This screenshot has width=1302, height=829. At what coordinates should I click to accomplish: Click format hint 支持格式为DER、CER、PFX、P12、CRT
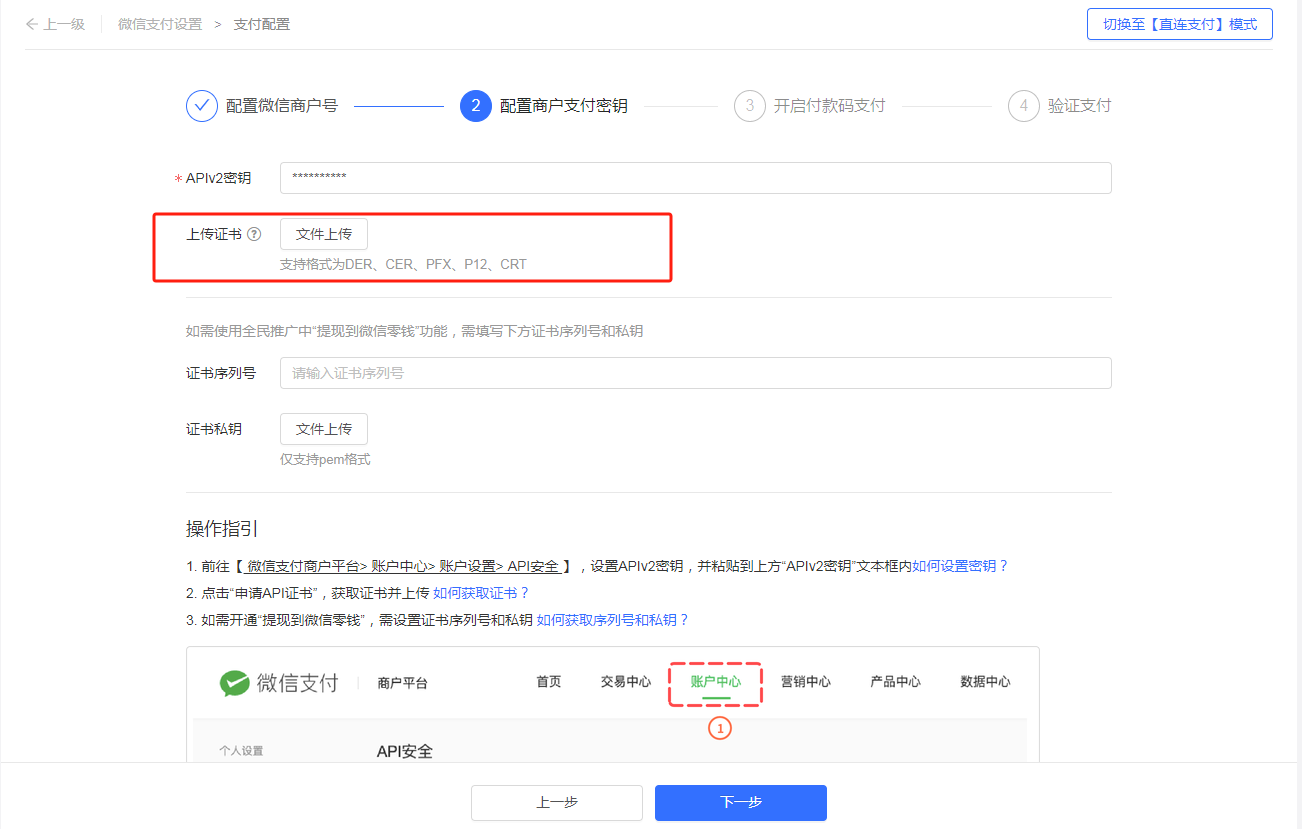(403, 265)
